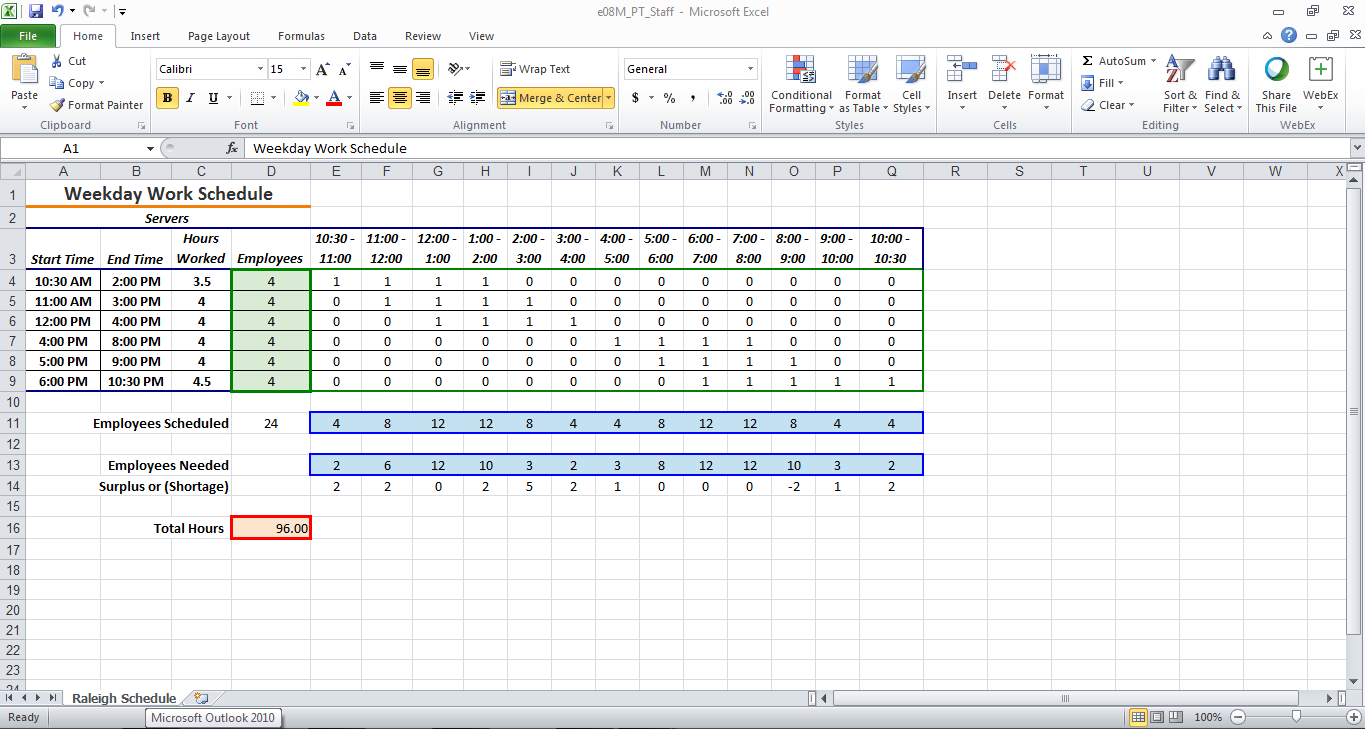Click the Delete cells button
This screenshot has height=729, width=1365.
tap(1004, 84)
